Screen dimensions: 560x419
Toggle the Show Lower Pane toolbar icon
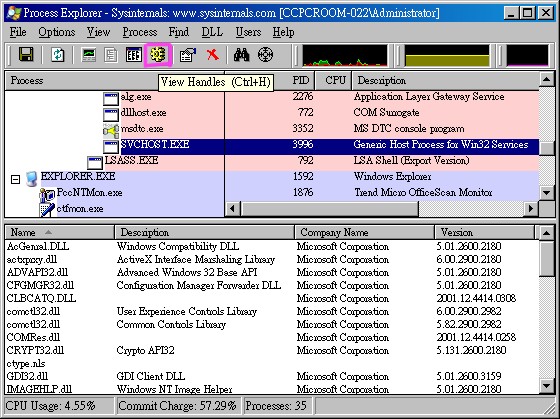click(x=134, y=55)
